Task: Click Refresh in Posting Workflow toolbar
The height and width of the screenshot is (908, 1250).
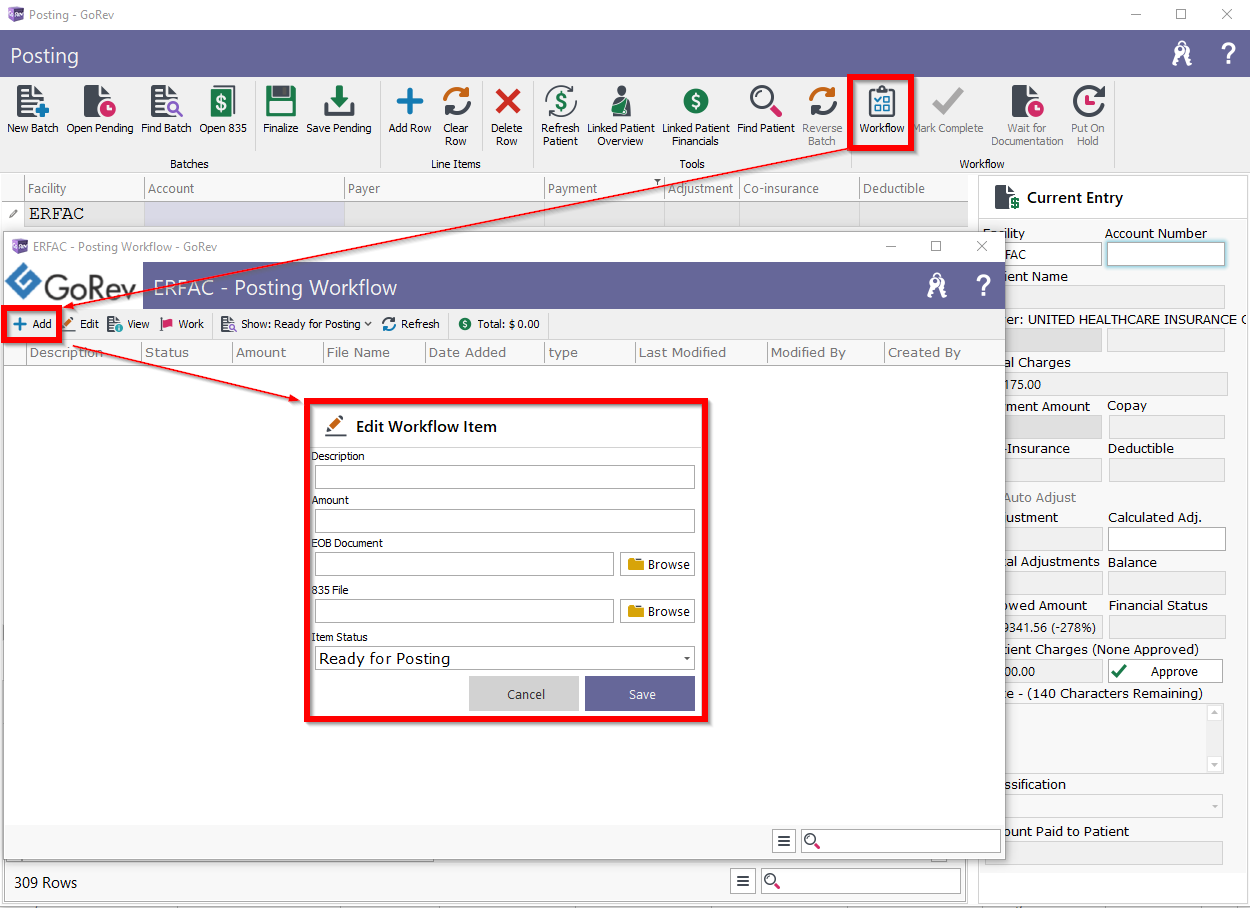Action: [411, 324]
